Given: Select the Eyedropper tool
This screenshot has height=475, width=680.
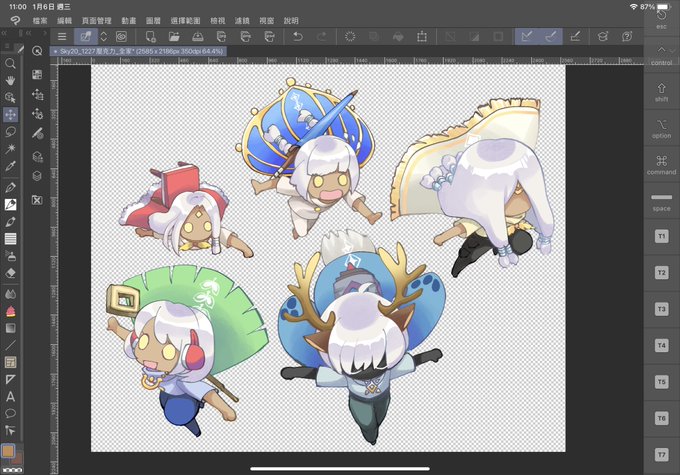Looking at the screenshot, I should [10, 166].
